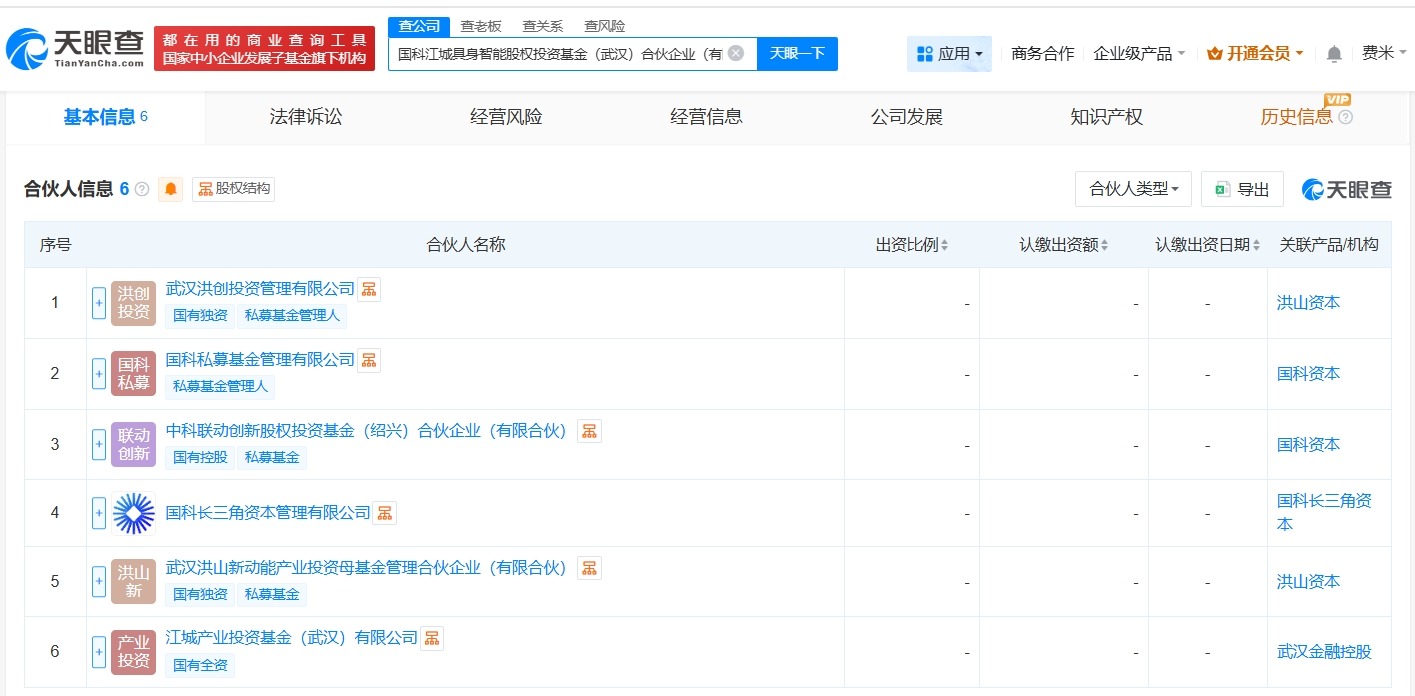Click the bell alert icon next to 合伙人信息
The width and height of the screenshot is (1415, 696).
click(x=170, y=188)
